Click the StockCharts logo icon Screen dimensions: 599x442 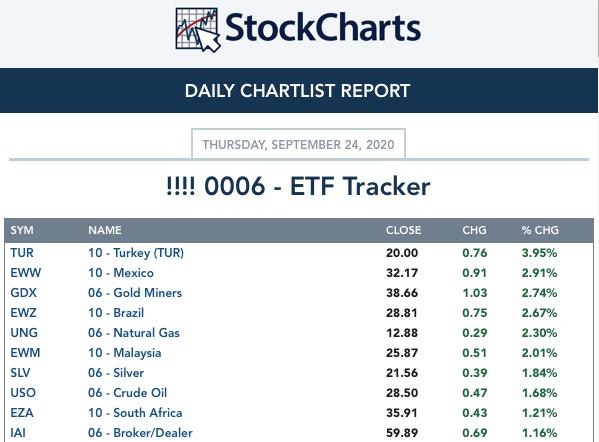pos(198,30)
